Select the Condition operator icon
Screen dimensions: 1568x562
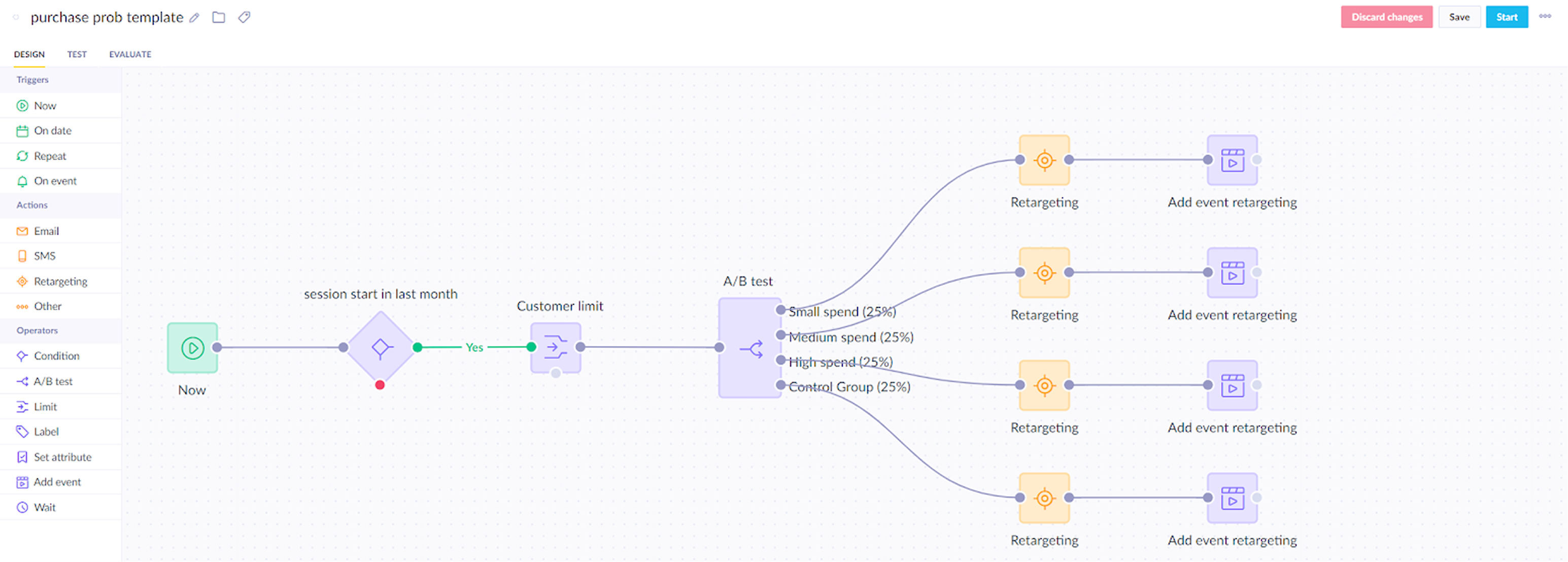tap(22, 356)
